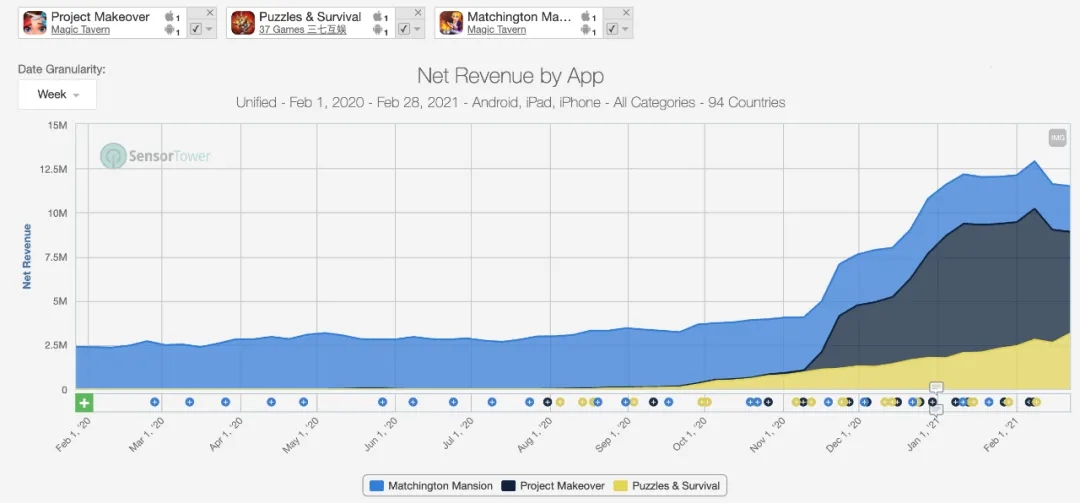Click the Apple platform icon for Project Makeover
The image size is (1080, 503).
click(170, 17)
